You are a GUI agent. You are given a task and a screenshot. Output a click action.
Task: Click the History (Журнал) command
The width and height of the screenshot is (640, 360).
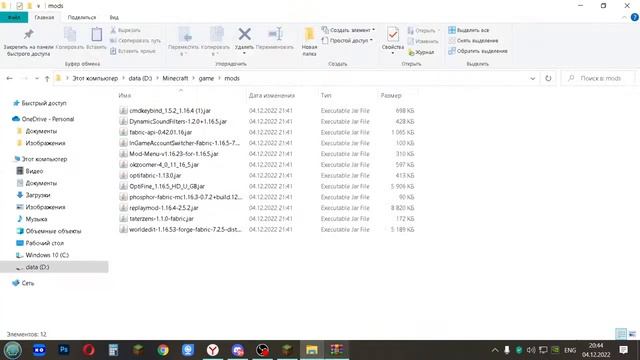(x=421, y=52)
